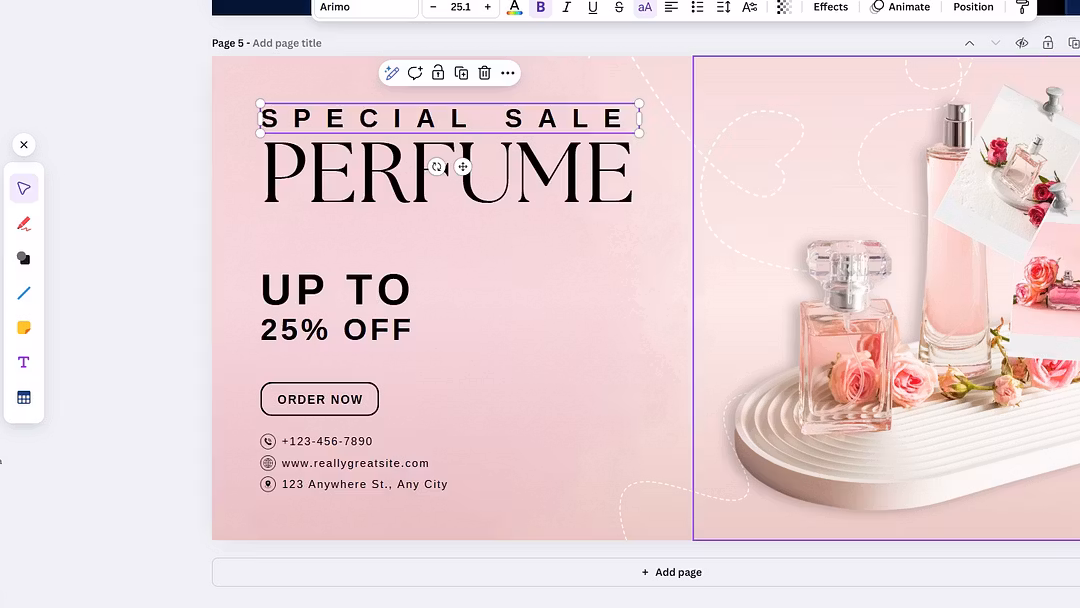Lock Page 5 with page lock icon
The height and width of the screenshot is (608, 1080).
1048,43
